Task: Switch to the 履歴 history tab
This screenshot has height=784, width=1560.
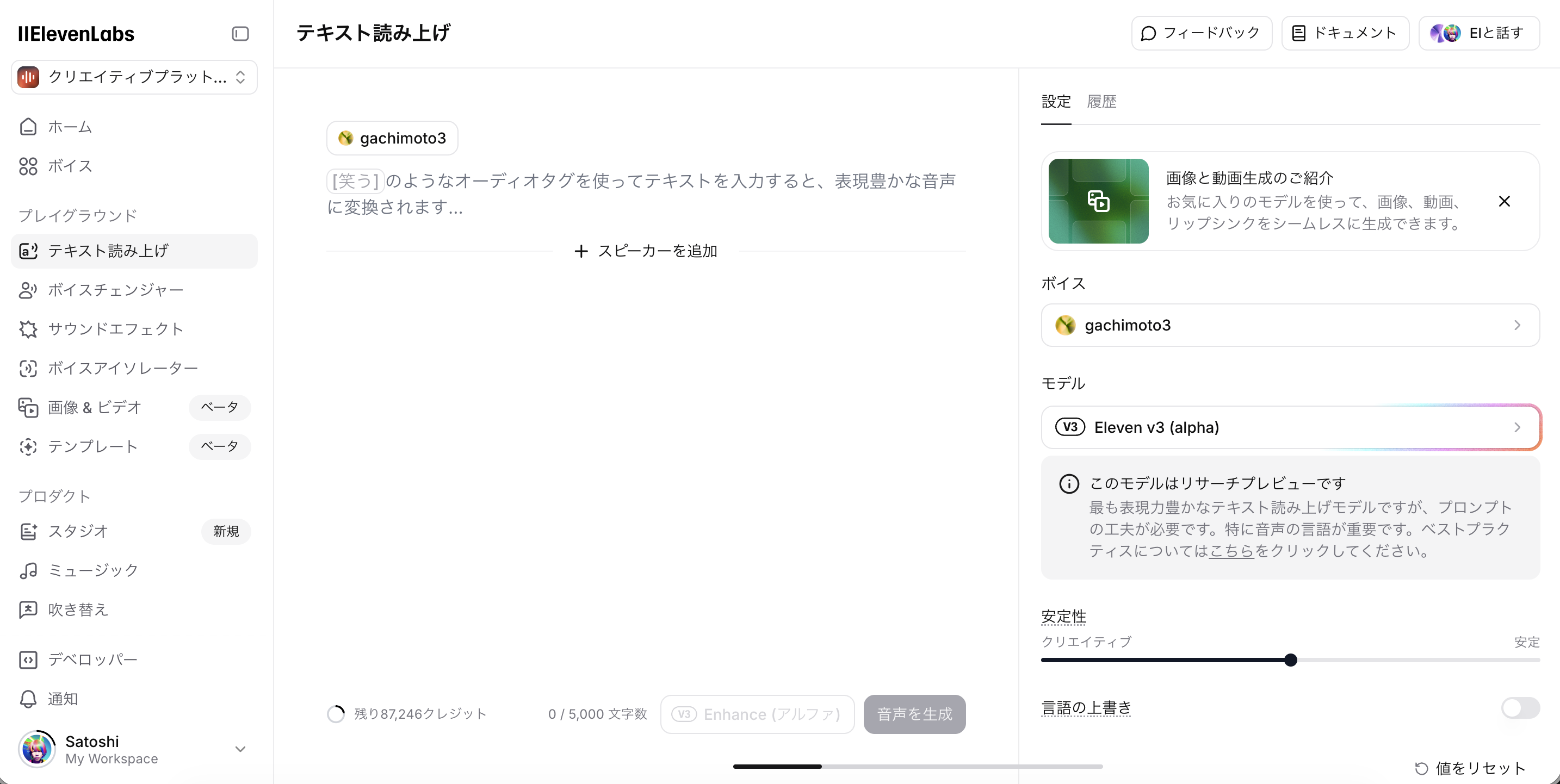Action: tap(1101, 102)
